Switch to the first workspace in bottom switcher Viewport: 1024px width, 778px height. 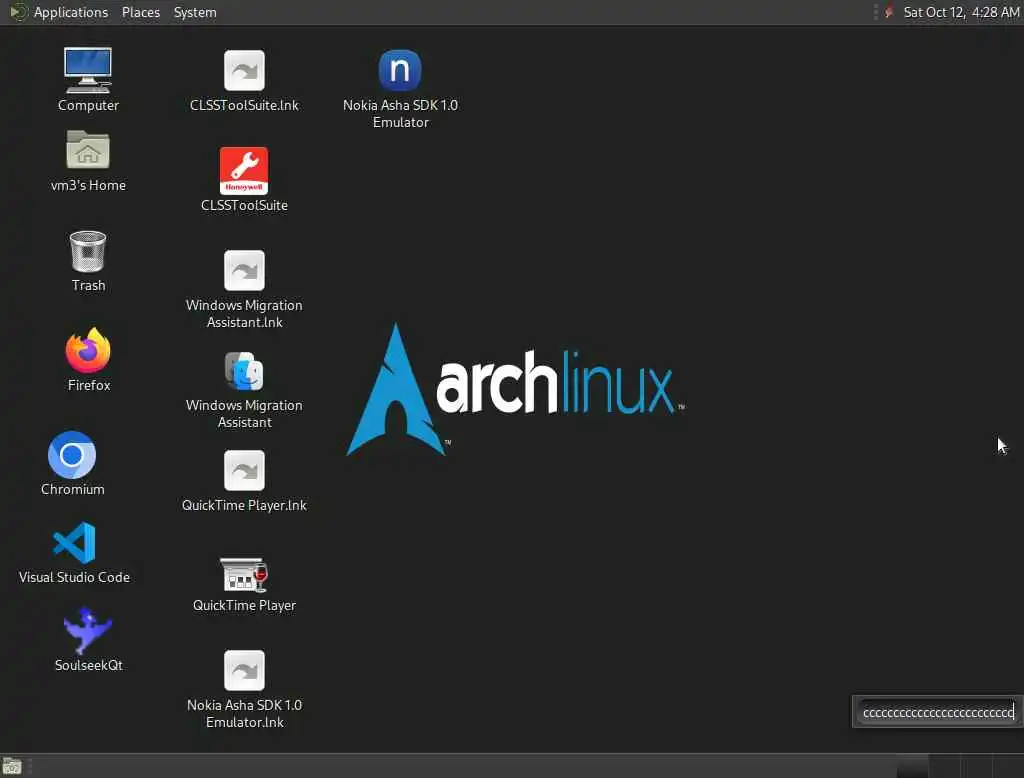coord(912,767)
